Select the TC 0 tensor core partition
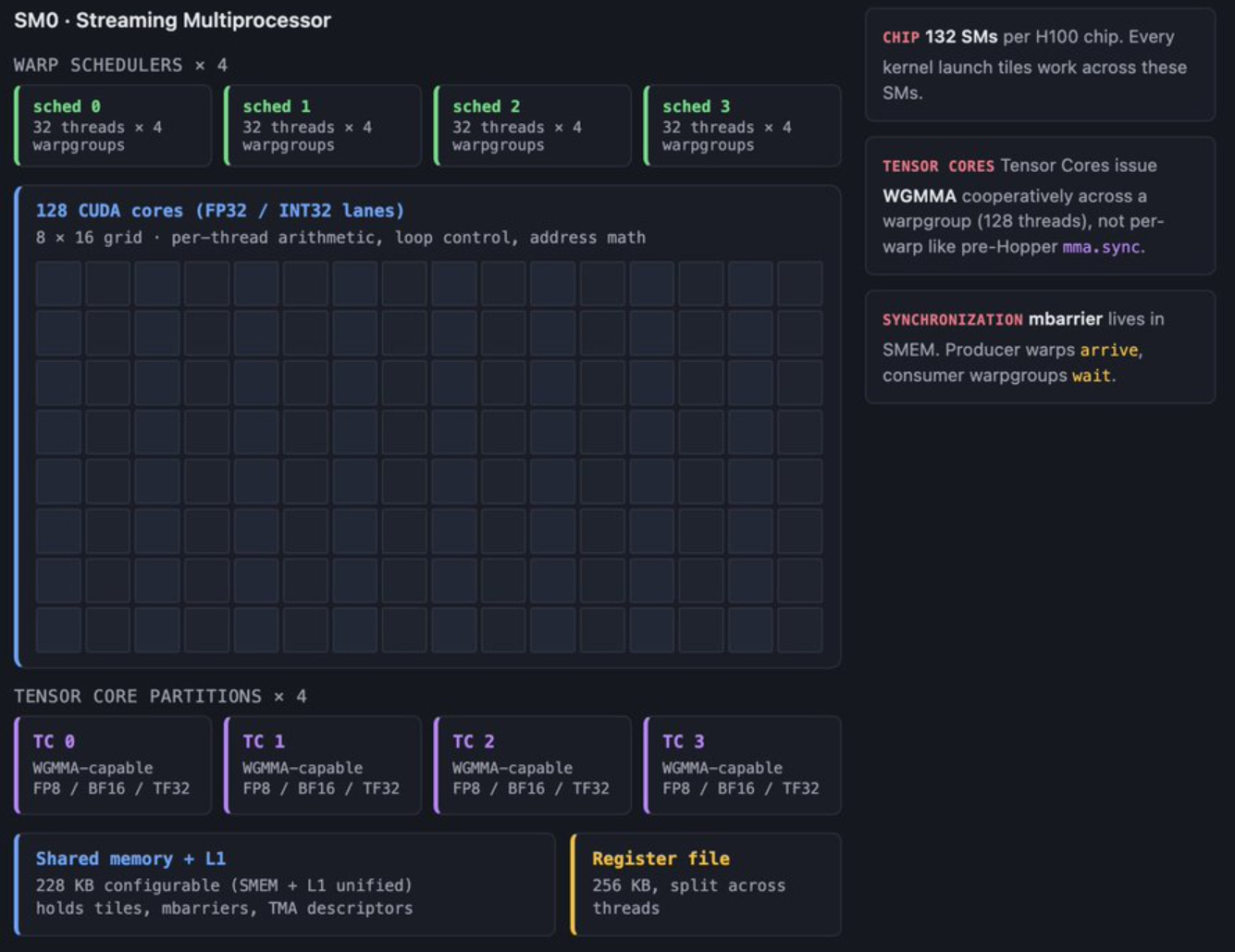Image resolution: width=1235 pixels, height=952 pixels. click(x=113, y=765)
